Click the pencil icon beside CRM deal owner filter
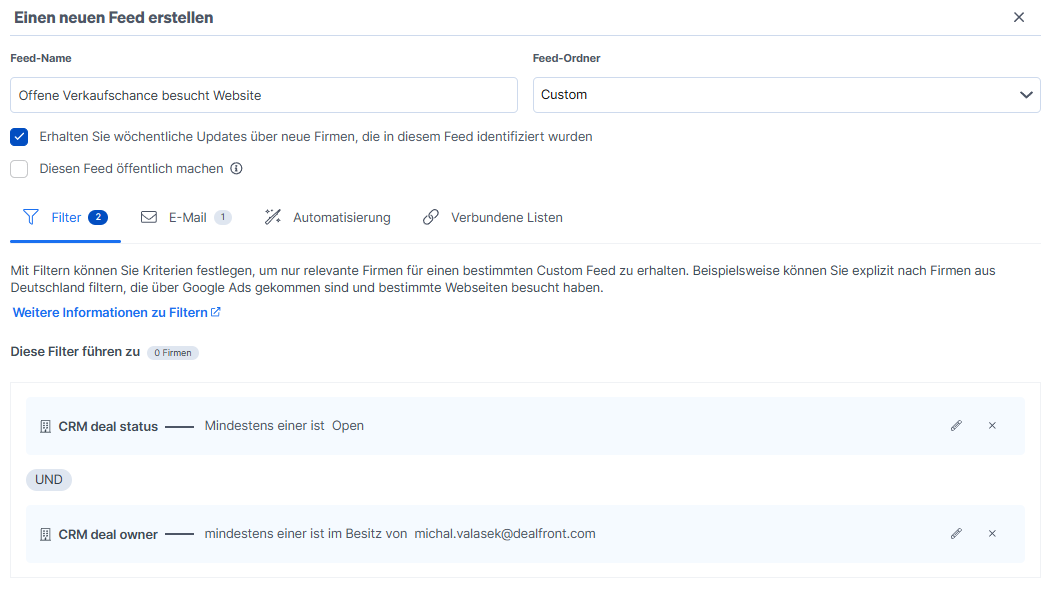This screenshot has width=1060, height=590. 956,533
